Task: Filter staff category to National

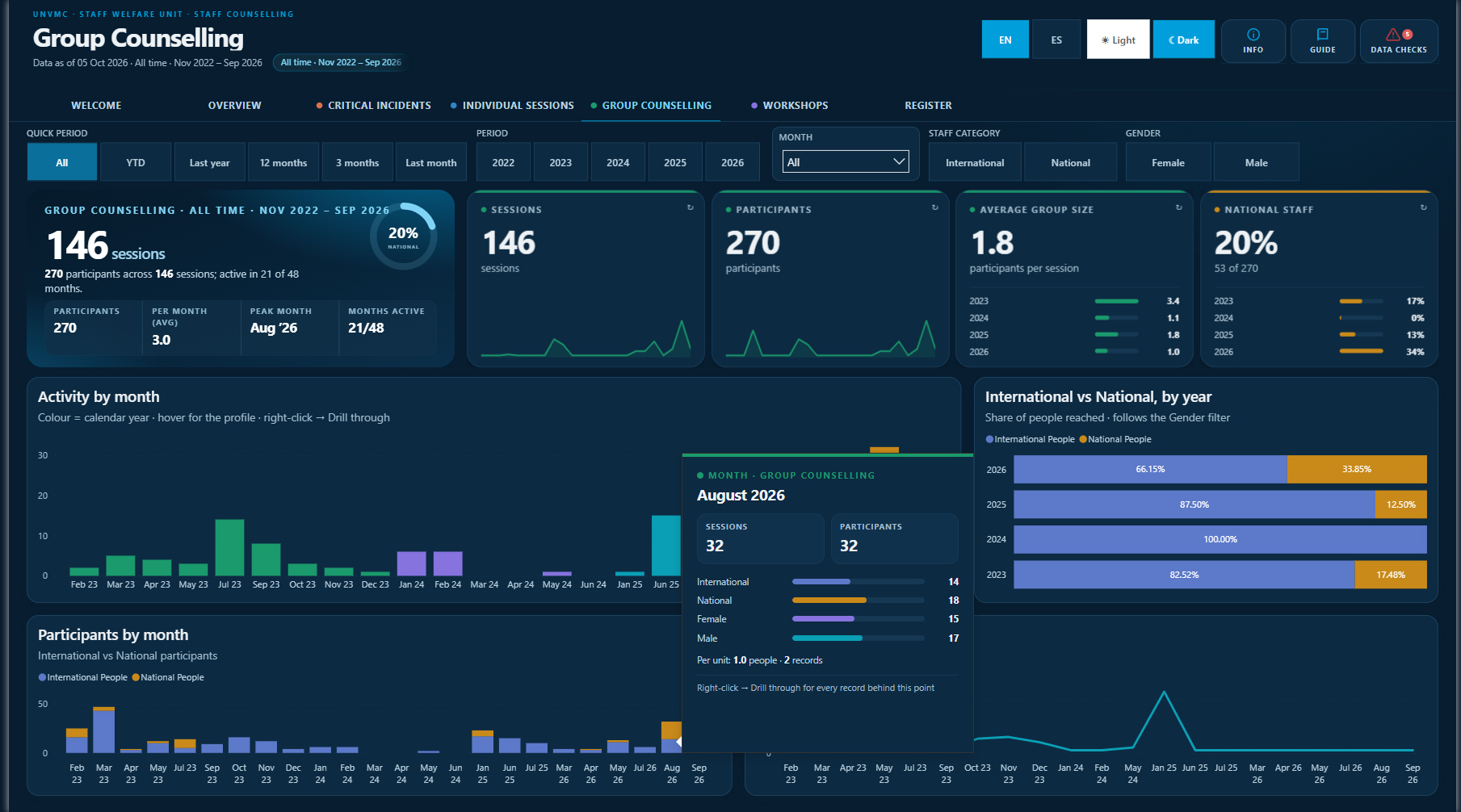Action: [1070, 162]
